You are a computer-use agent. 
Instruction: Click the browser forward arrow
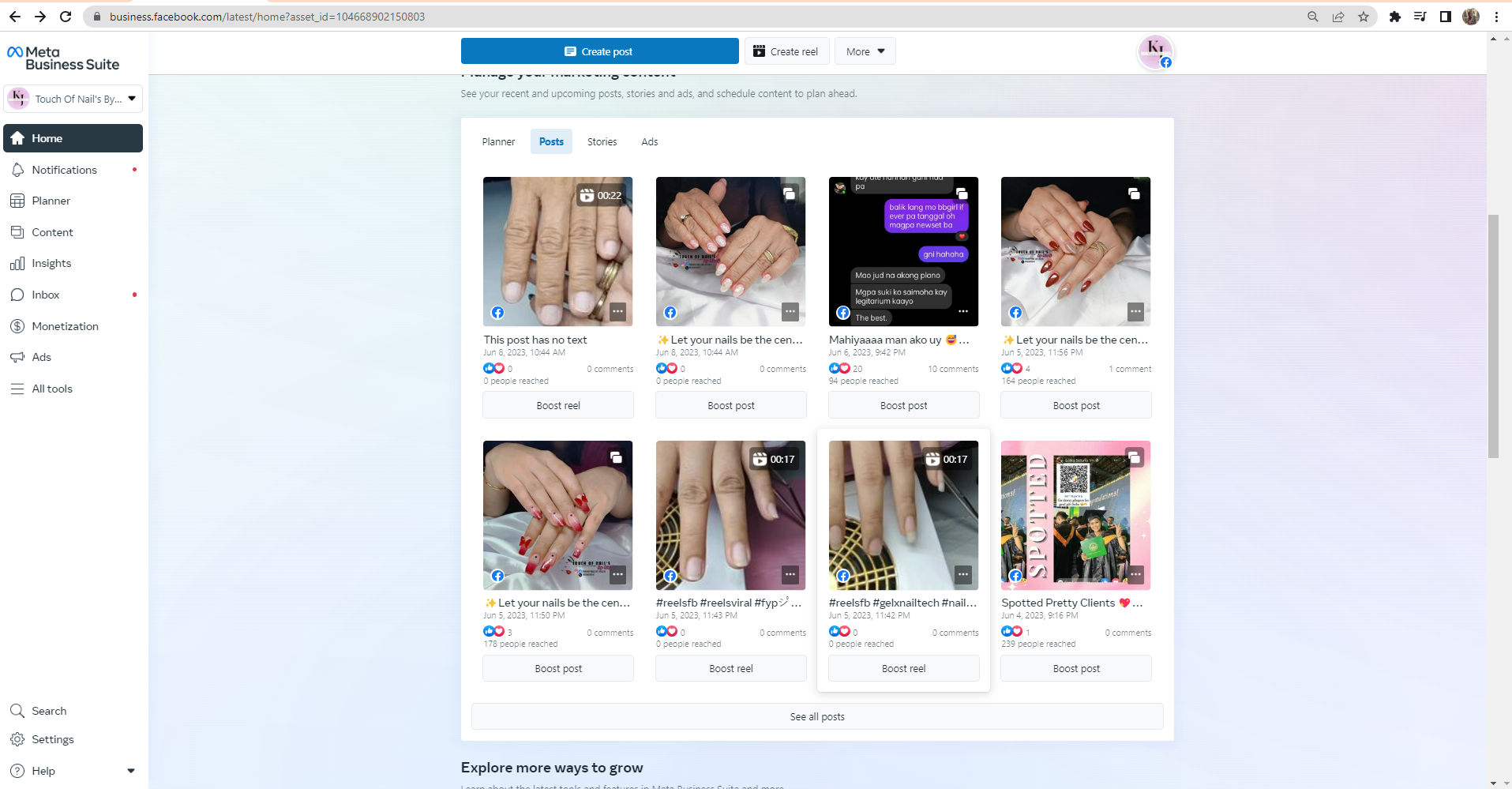point(40,17)
